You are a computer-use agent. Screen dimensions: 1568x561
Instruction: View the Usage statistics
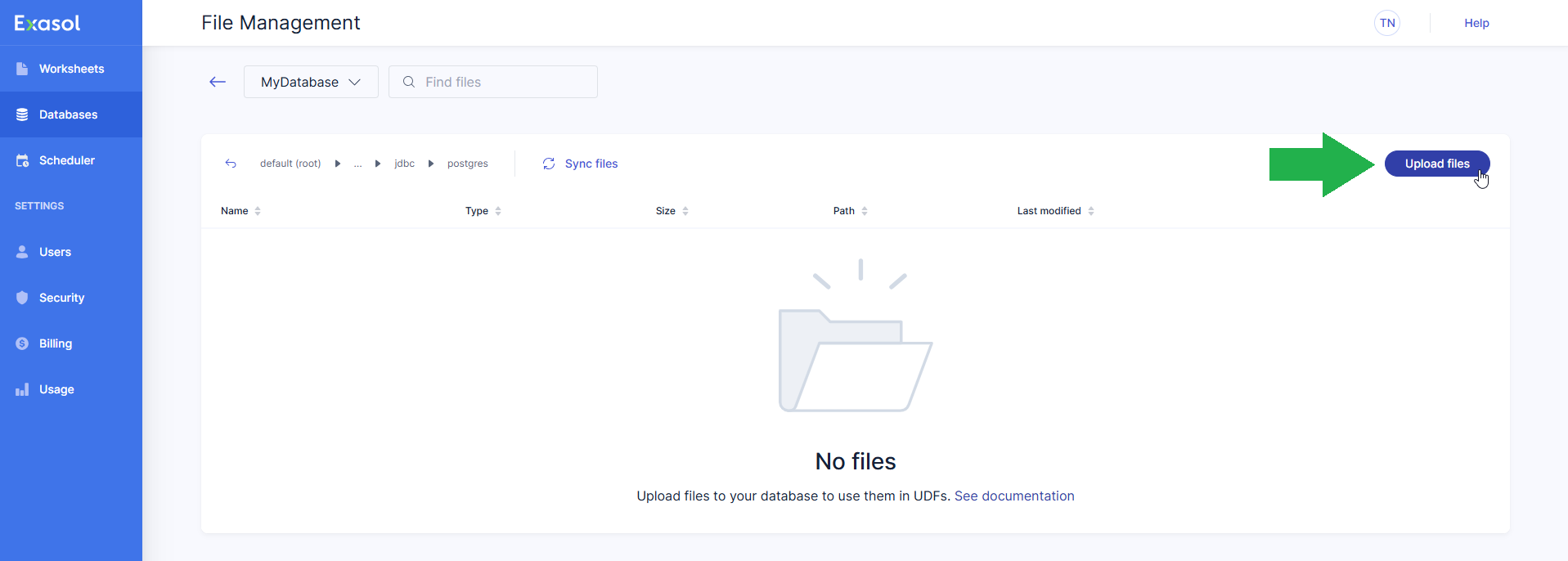[x=56, y=389]
